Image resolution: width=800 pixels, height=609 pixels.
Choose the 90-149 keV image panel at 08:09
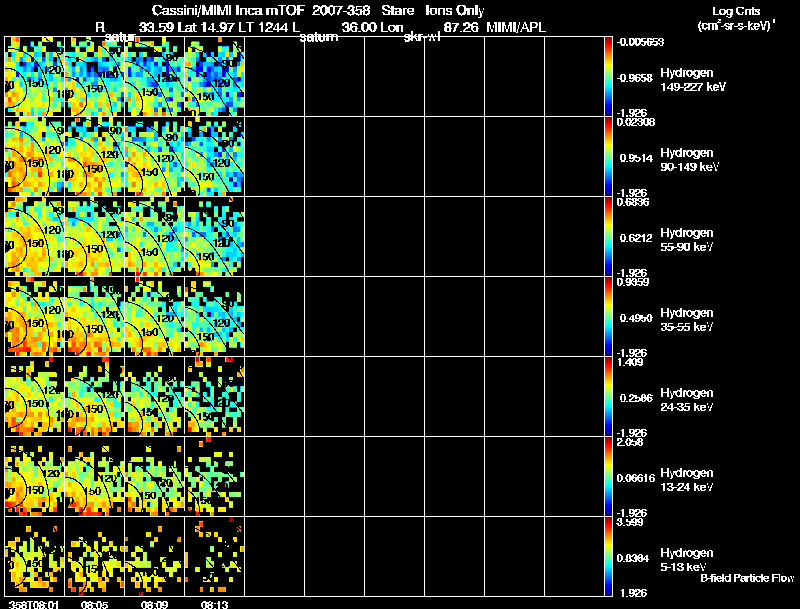click(x=155, y=157)
